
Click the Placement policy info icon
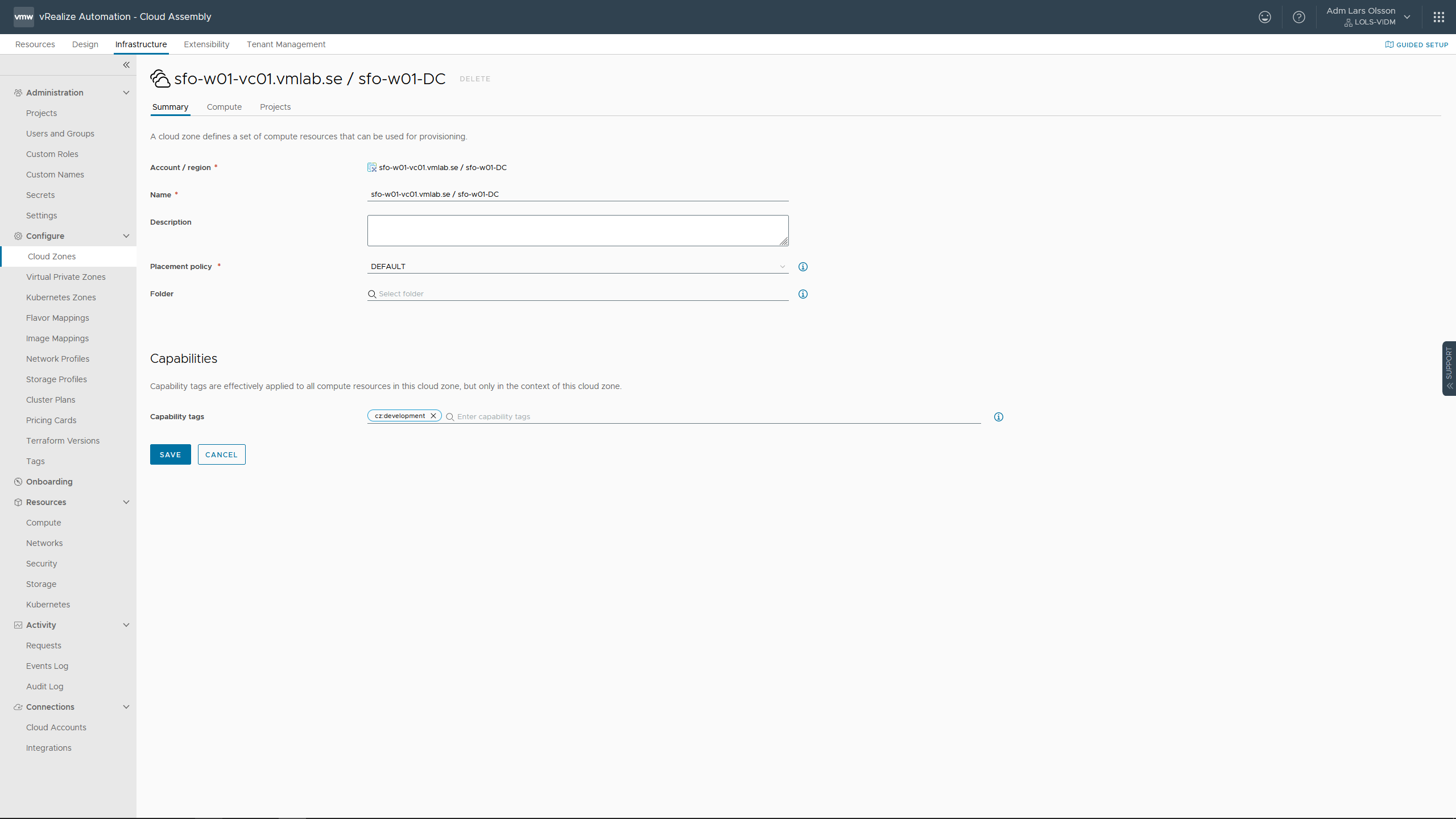click(x=803, y=267)
